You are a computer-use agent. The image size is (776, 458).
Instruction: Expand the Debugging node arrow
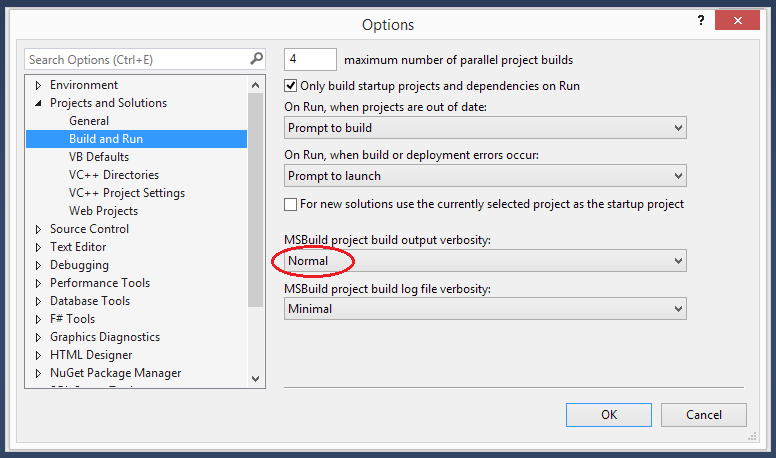(38, 265)
